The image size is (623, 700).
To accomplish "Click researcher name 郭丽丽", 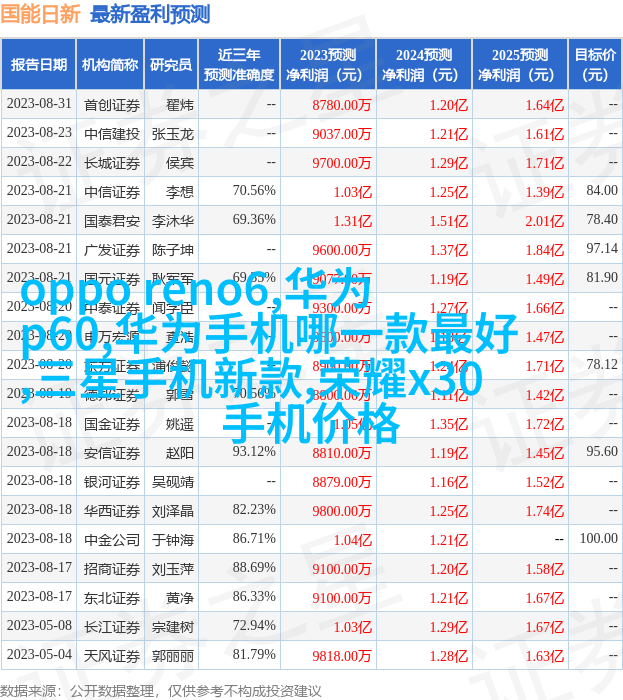I will point(173,656).
